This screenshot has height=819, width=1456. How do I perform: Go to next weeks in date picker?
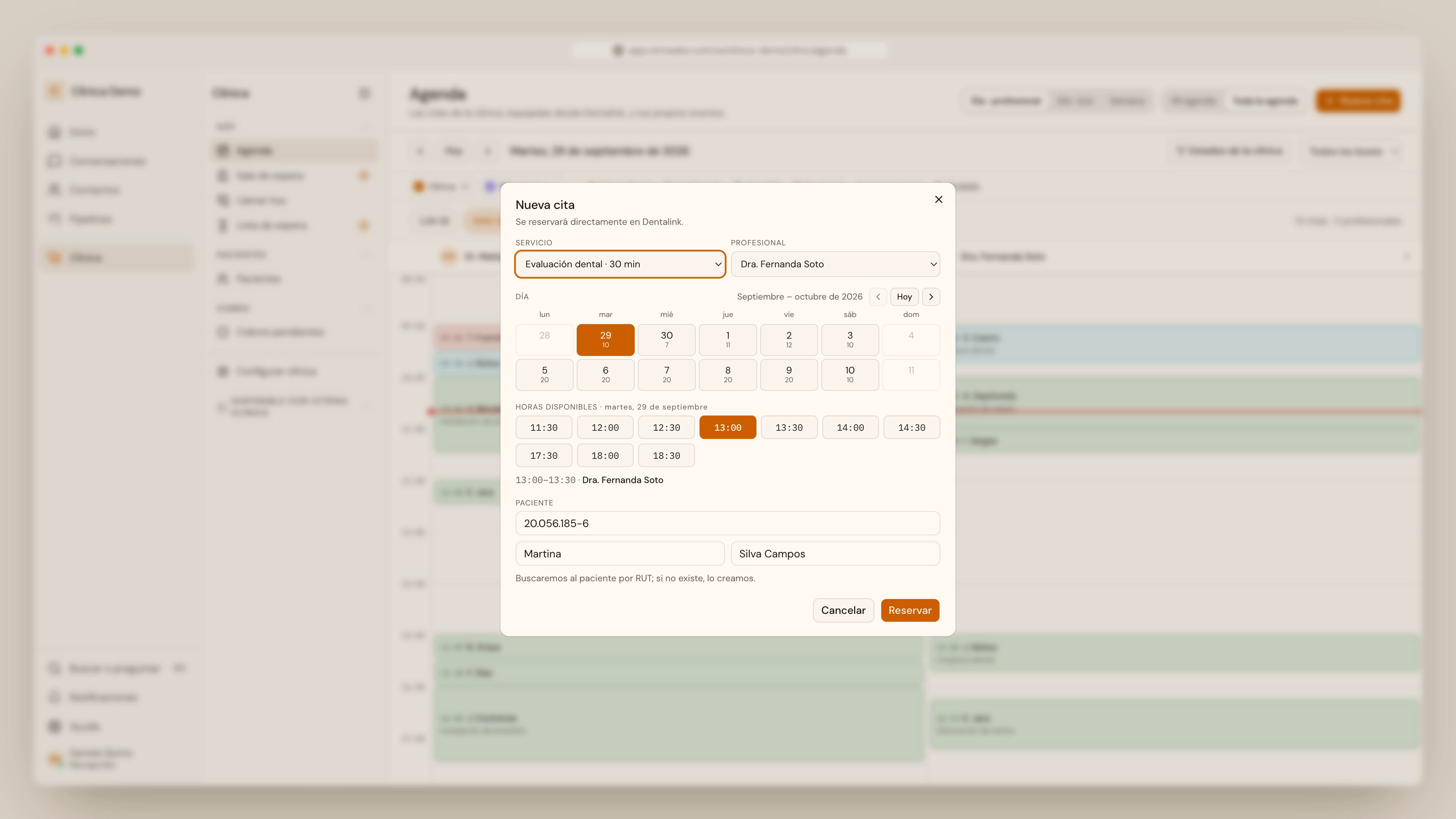(931, 297)
